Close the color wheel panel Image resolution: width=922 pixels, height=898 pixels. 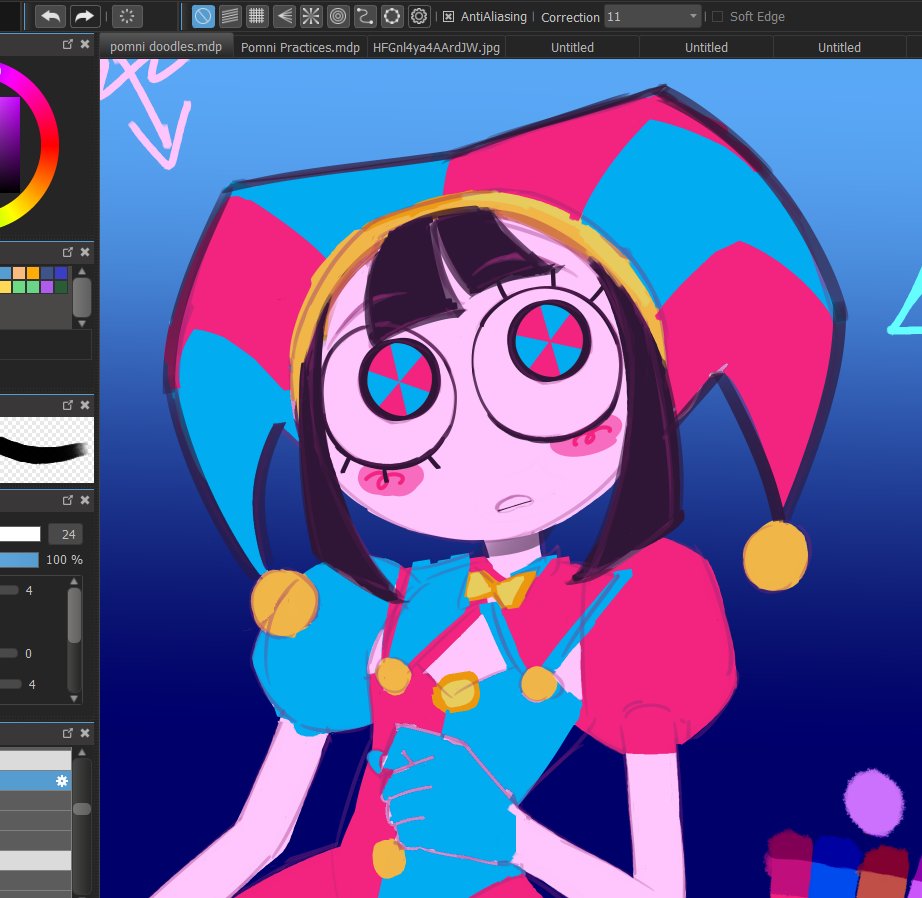(85, 44)
